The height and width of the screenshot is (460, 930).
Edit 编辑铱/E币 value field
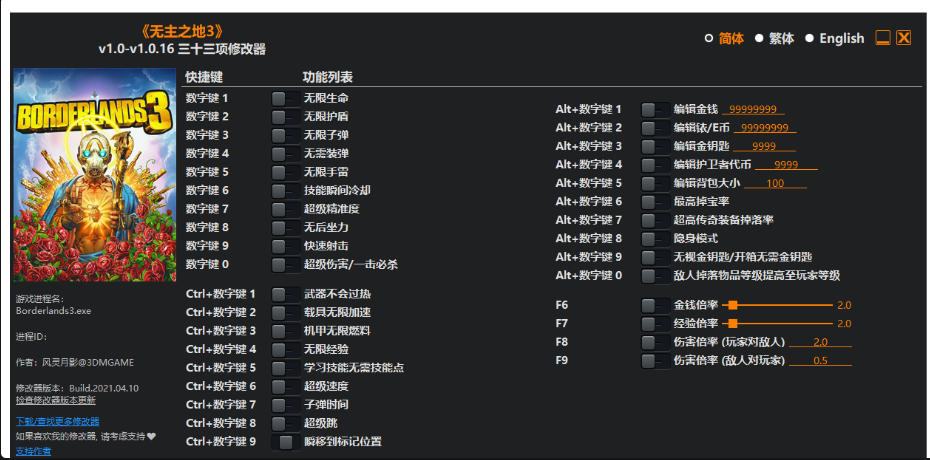click(x=765, y=128)
